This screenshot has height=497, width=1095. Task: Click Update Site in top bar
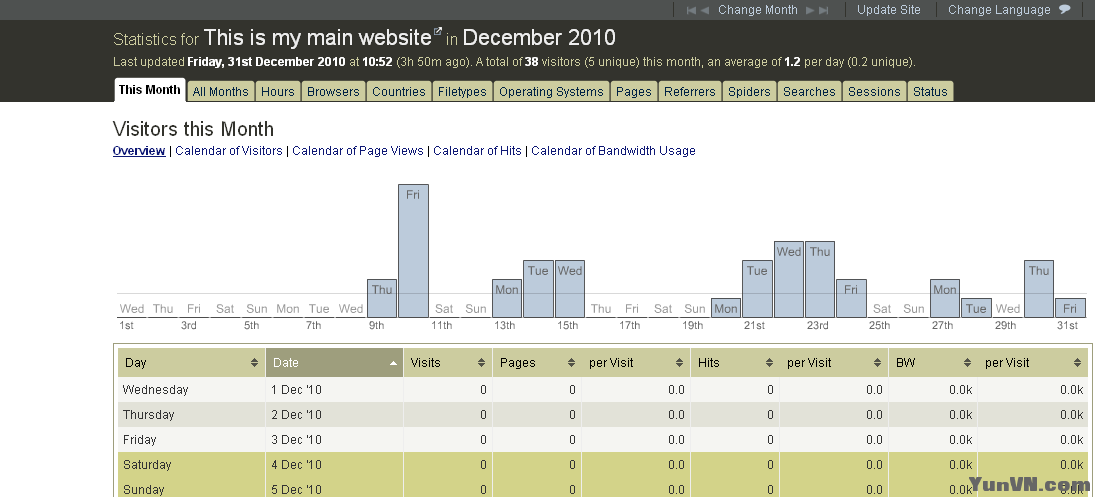(x=889, y=10)
